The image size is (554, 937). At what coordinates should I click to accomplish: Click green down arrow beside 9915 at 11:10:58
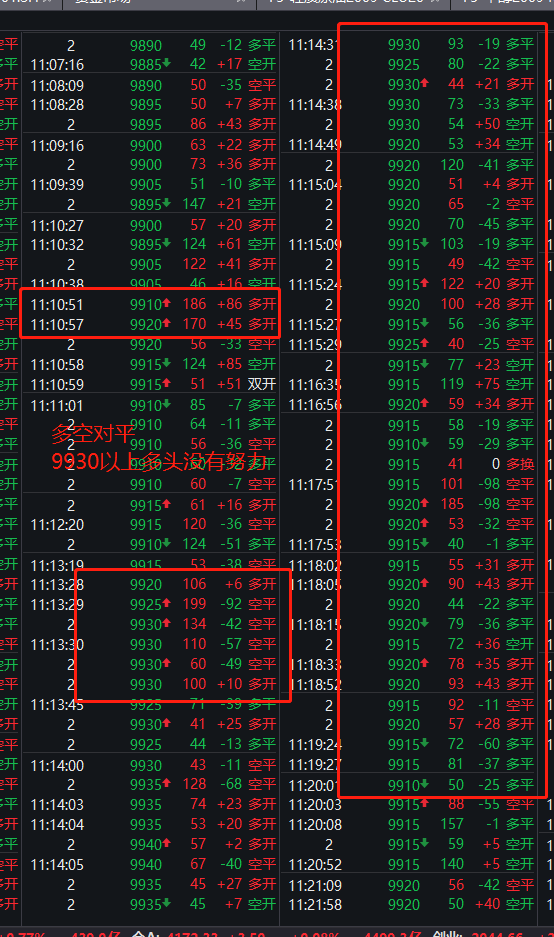click(x=167, y=363)
